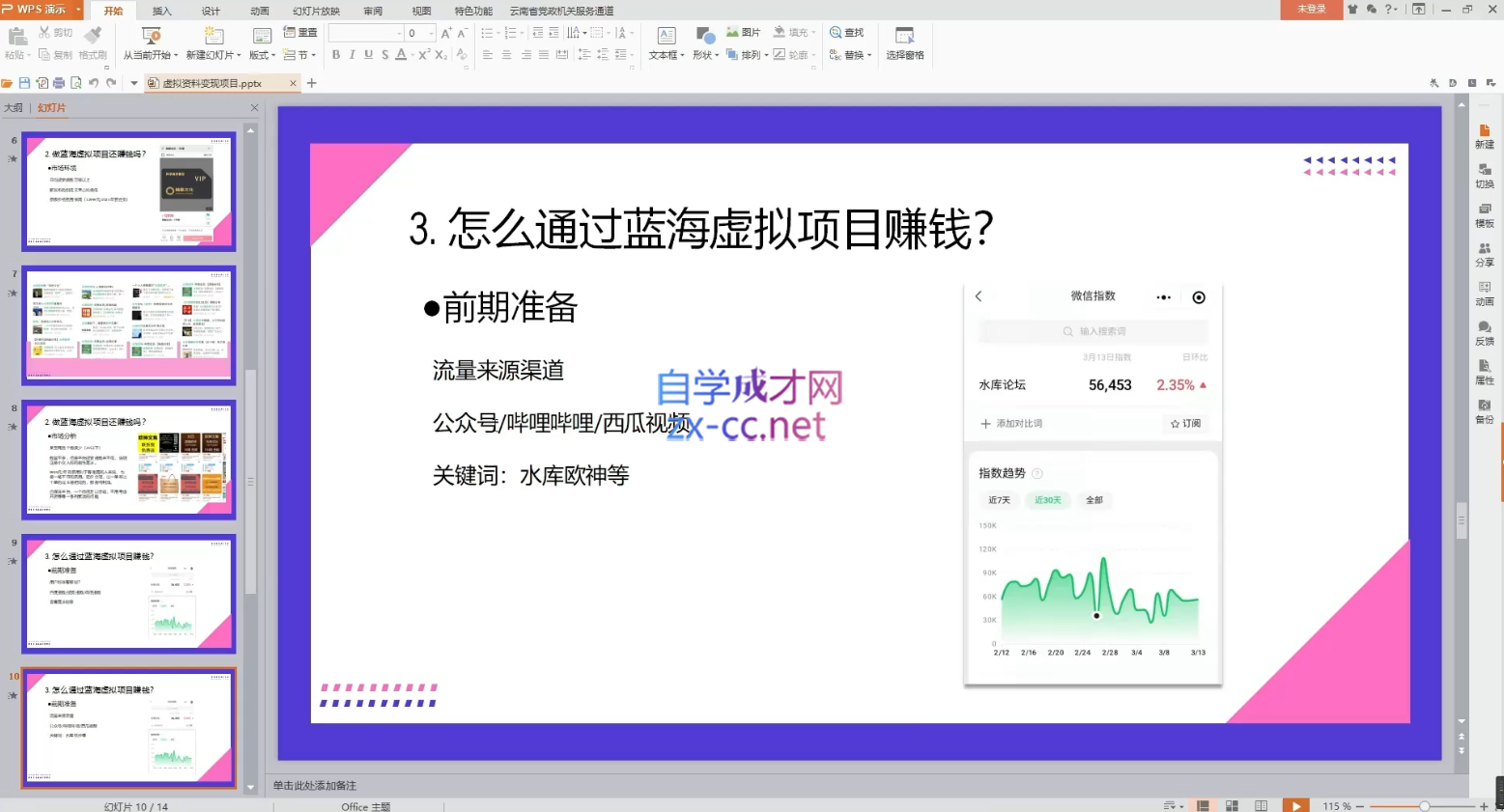Toggle bold formatting
Viewport: 1504px width, 812px height.
coord(336,55)
